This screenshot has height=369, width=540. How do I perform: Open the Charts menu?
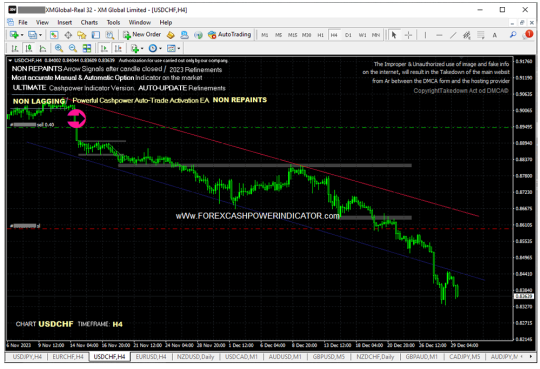pos(89,22)
